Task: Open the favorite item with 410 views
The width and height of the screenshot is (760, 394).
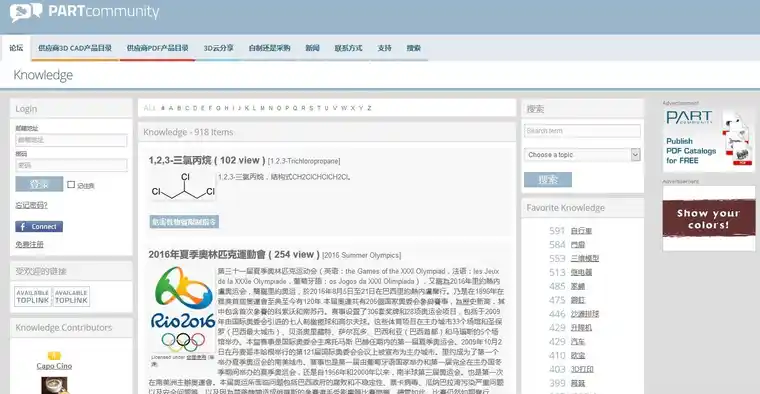Action: [578, 355]
